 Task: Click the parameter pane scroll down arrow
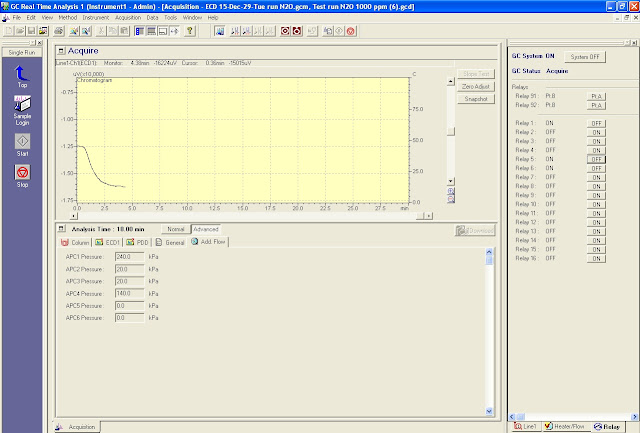[489, 411]
